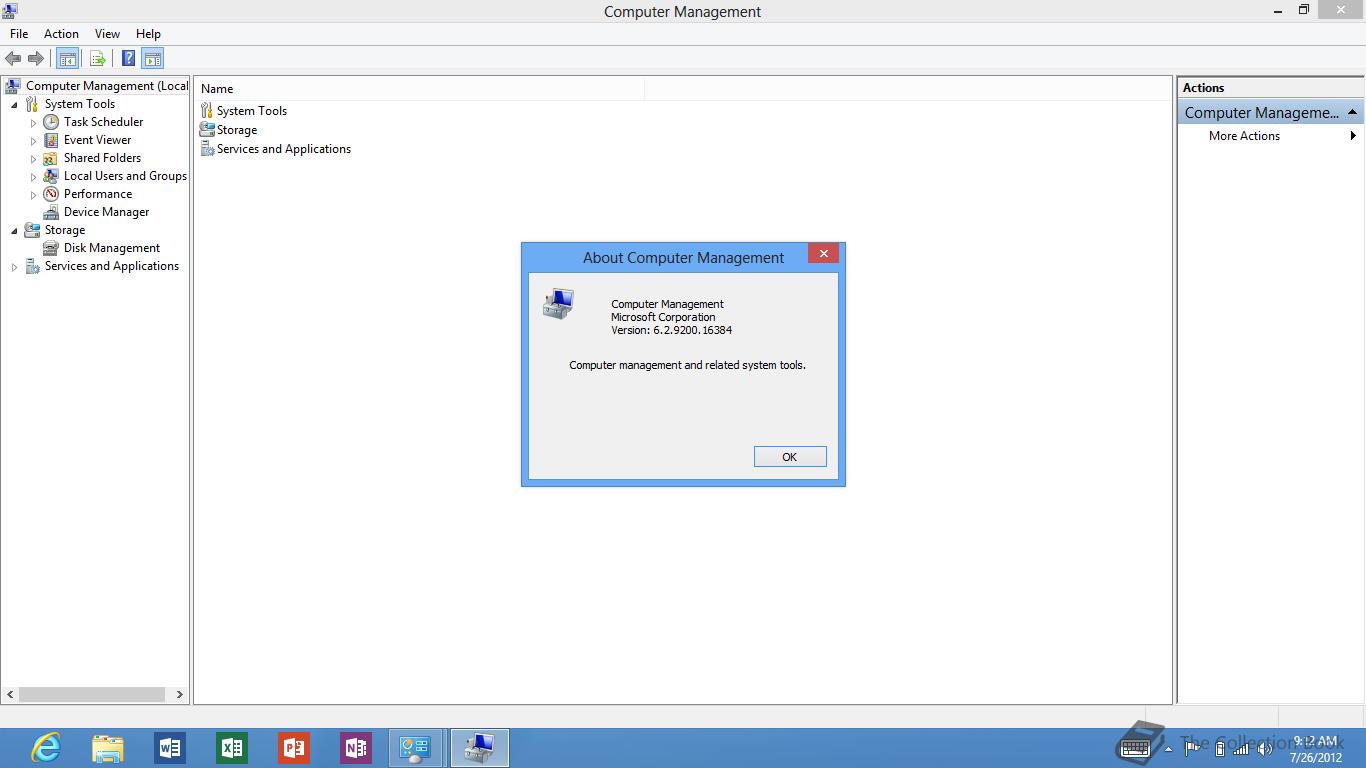The image size is (1366, 768).
Task: Open the File menu
Action: click(19, 34)
